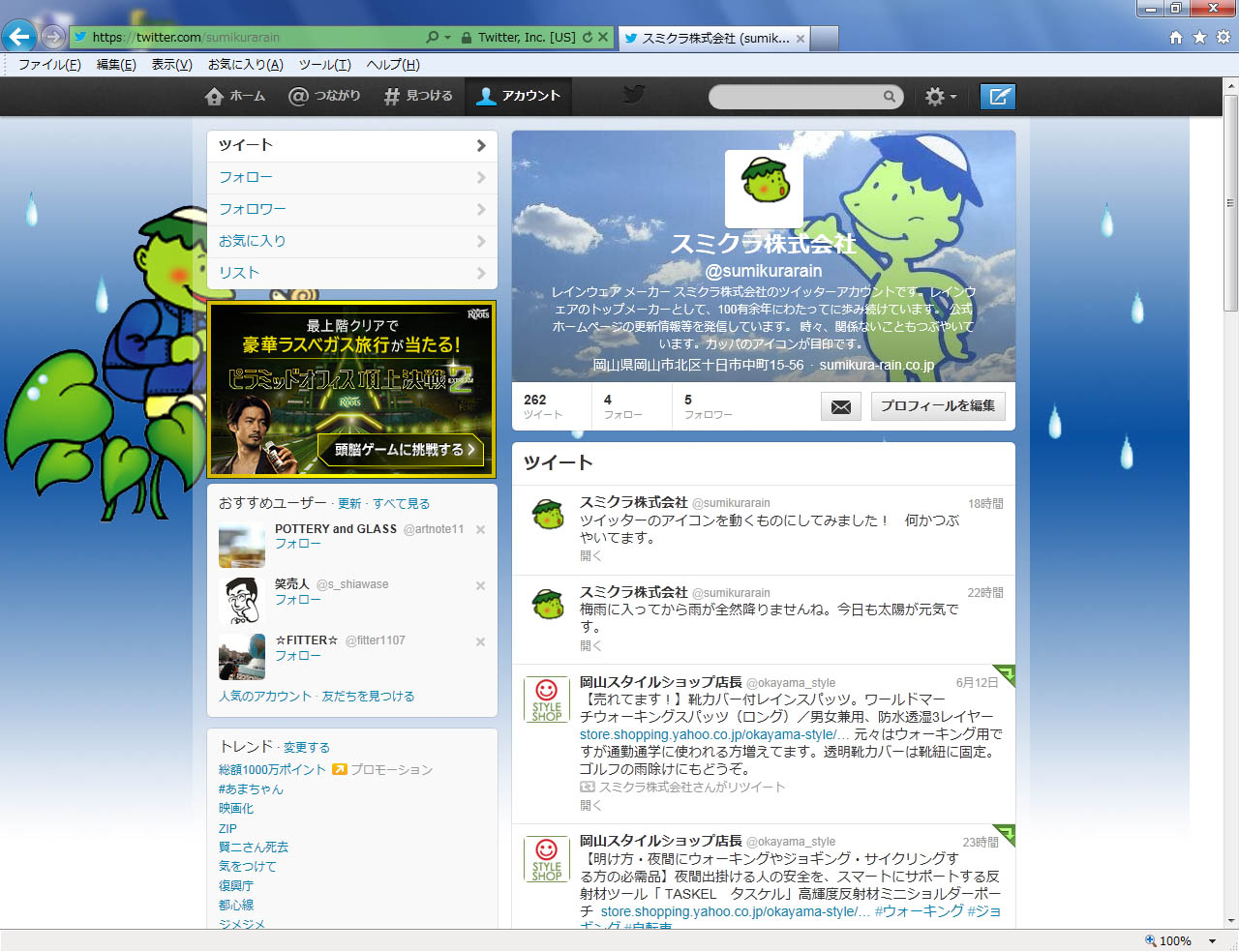
Task: Open お気に入り(A) menu
Action: (x=246, y=65)
